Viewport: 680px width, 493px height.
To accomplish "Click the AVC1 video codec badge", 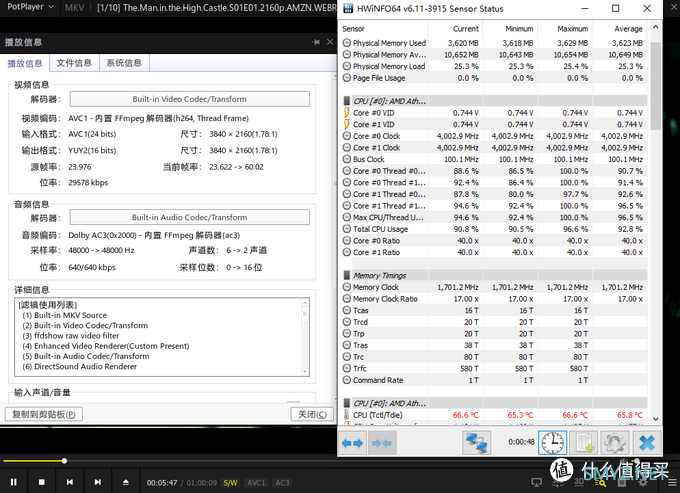I will 256,483.
